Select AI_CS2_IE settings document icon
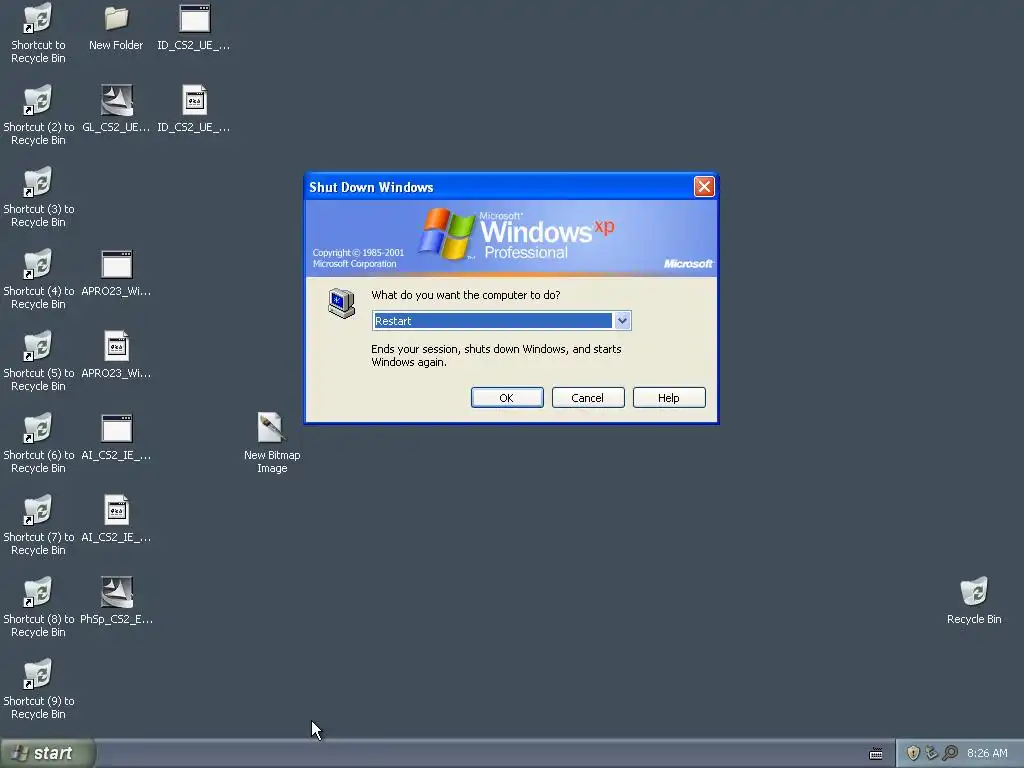 point(116,519)
